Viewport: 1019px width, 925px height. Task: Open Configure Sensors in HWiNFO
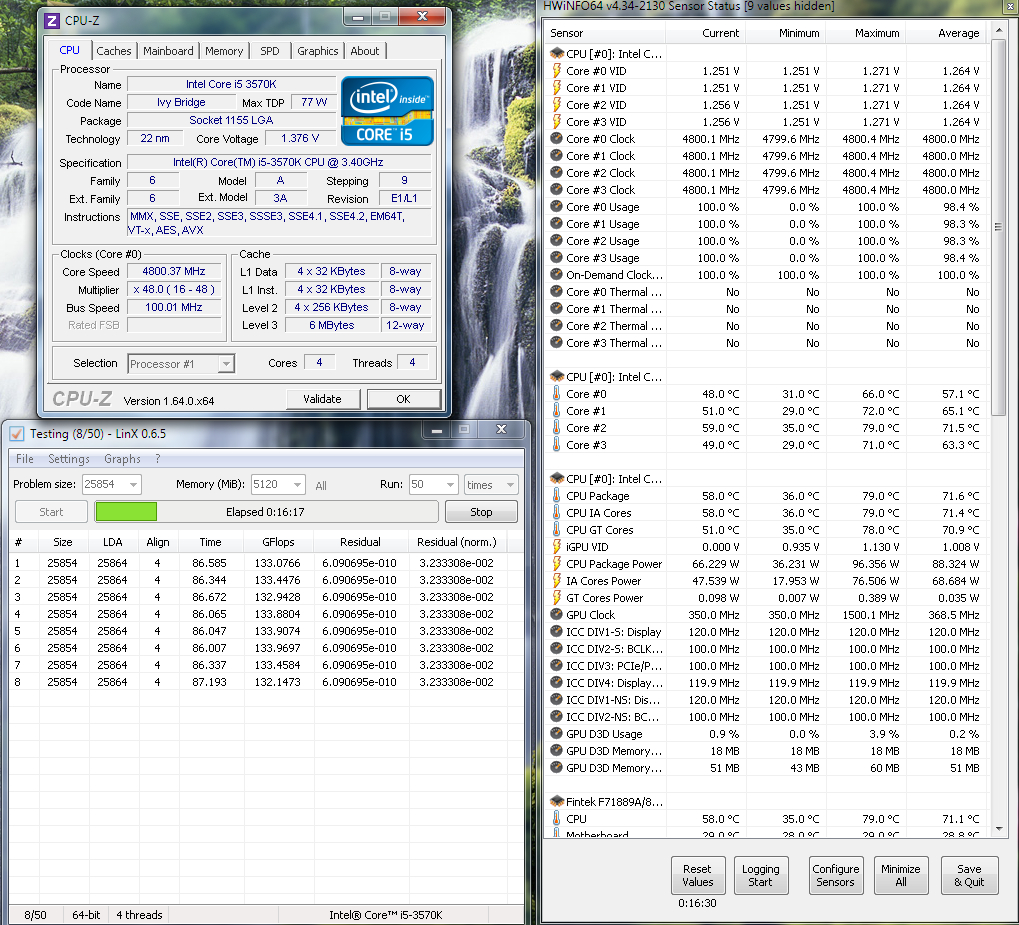[x=836, y=875]
